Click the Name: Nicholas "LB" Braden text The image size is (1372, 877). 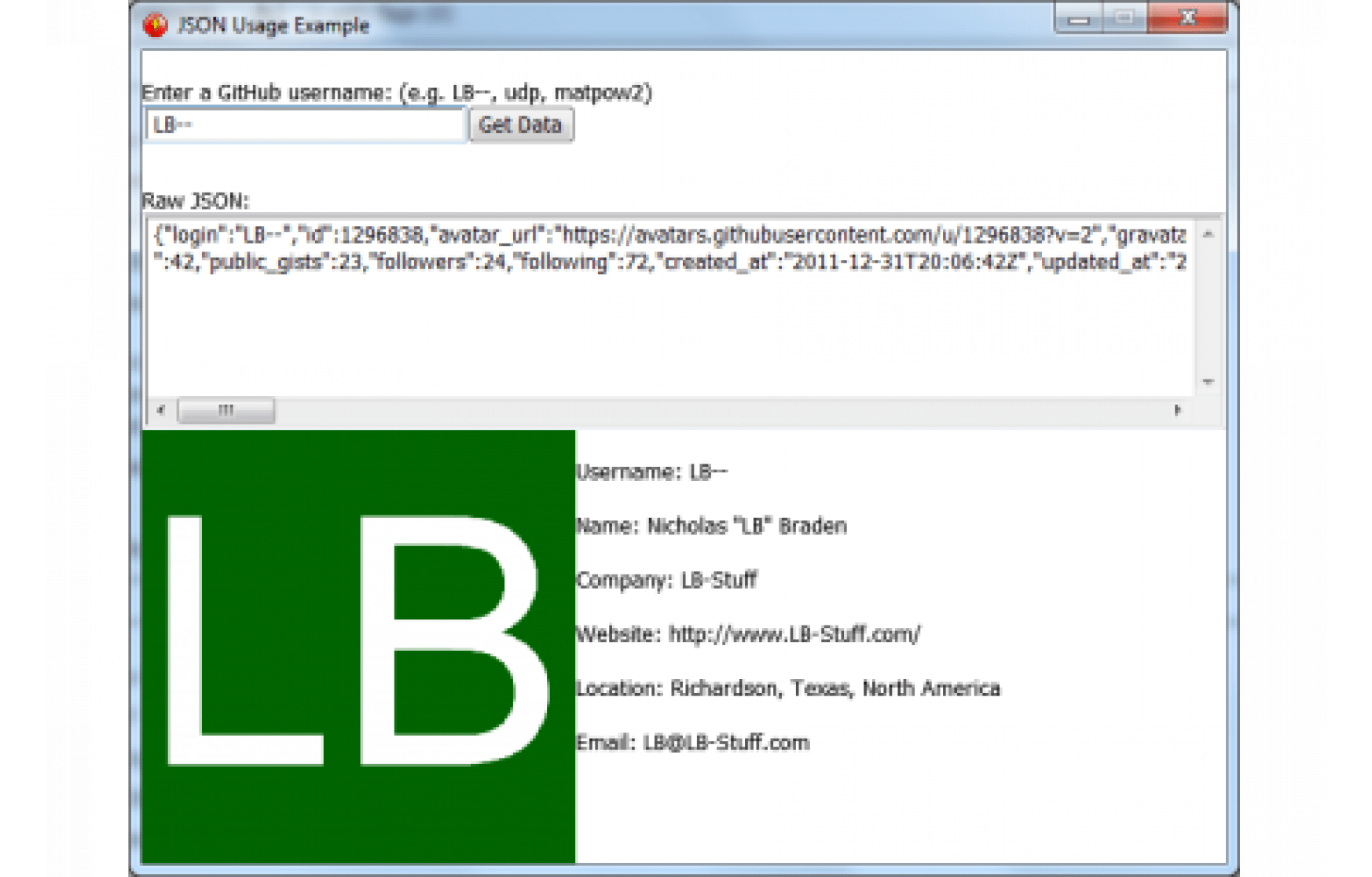click(x=711, y=526)
